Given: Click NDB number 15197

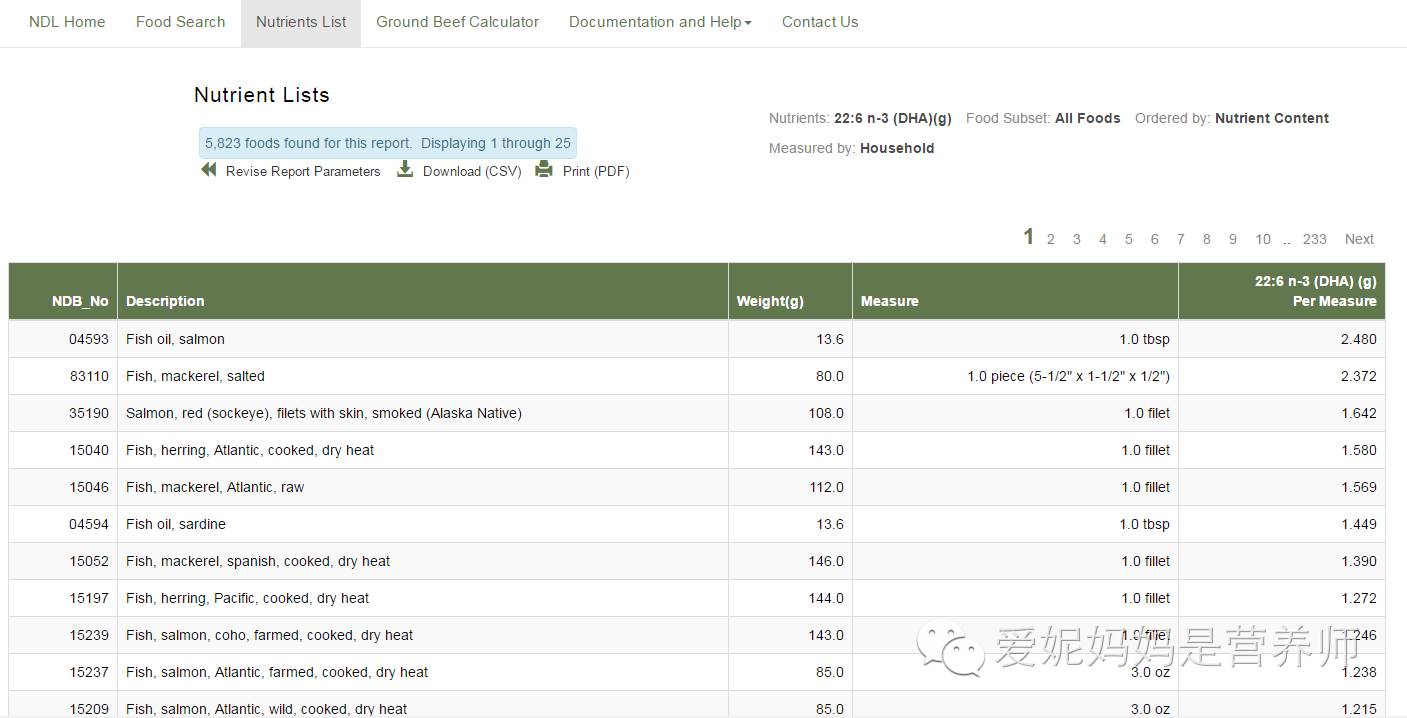Looking at the screenshot, I should tap(89, 598).
